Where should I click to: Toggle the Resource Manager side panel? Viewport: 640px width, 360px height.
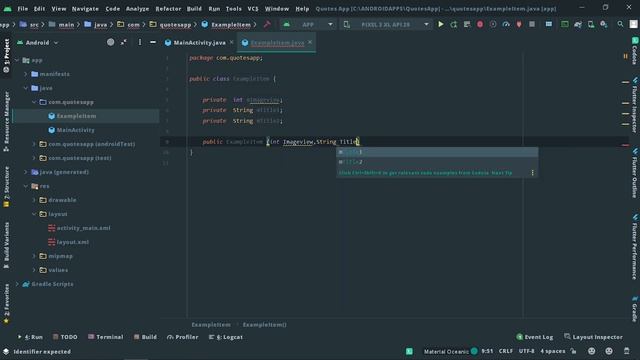click(x=6, y=121)
